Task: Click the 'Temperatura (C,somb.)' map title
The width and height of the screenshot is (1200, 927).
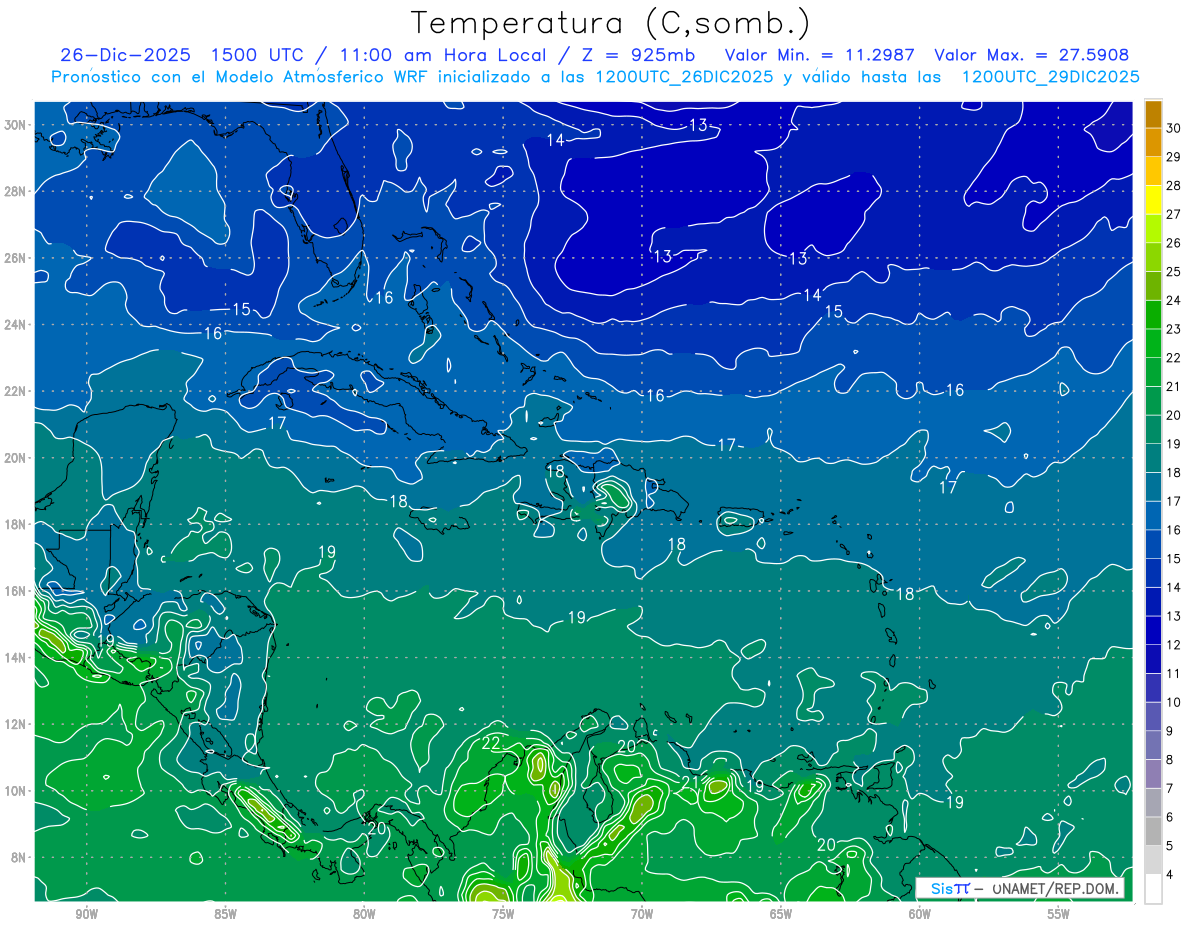Action: click(x=611, y=22)
